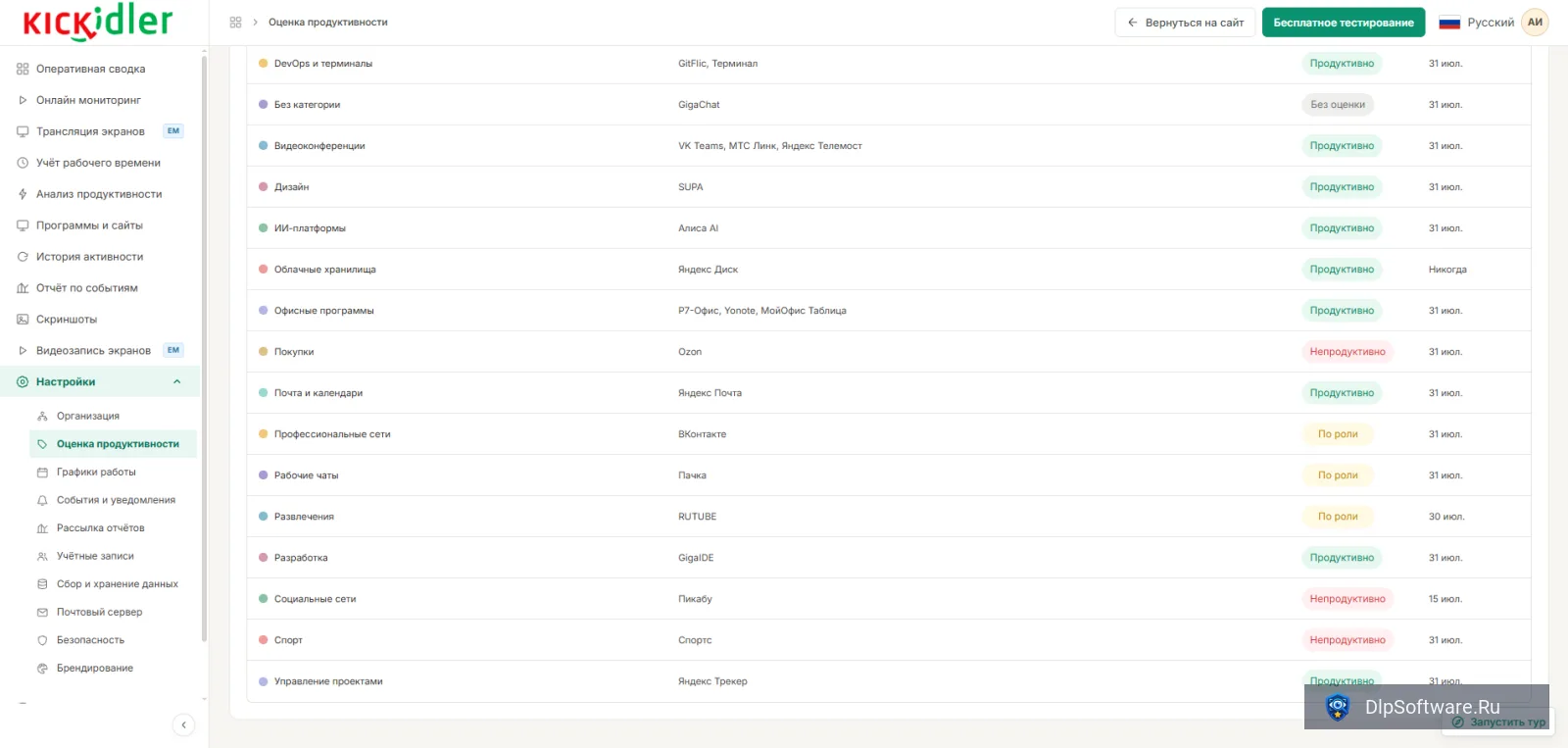Expand Онлайн мониторинг section

click(23, 100)
